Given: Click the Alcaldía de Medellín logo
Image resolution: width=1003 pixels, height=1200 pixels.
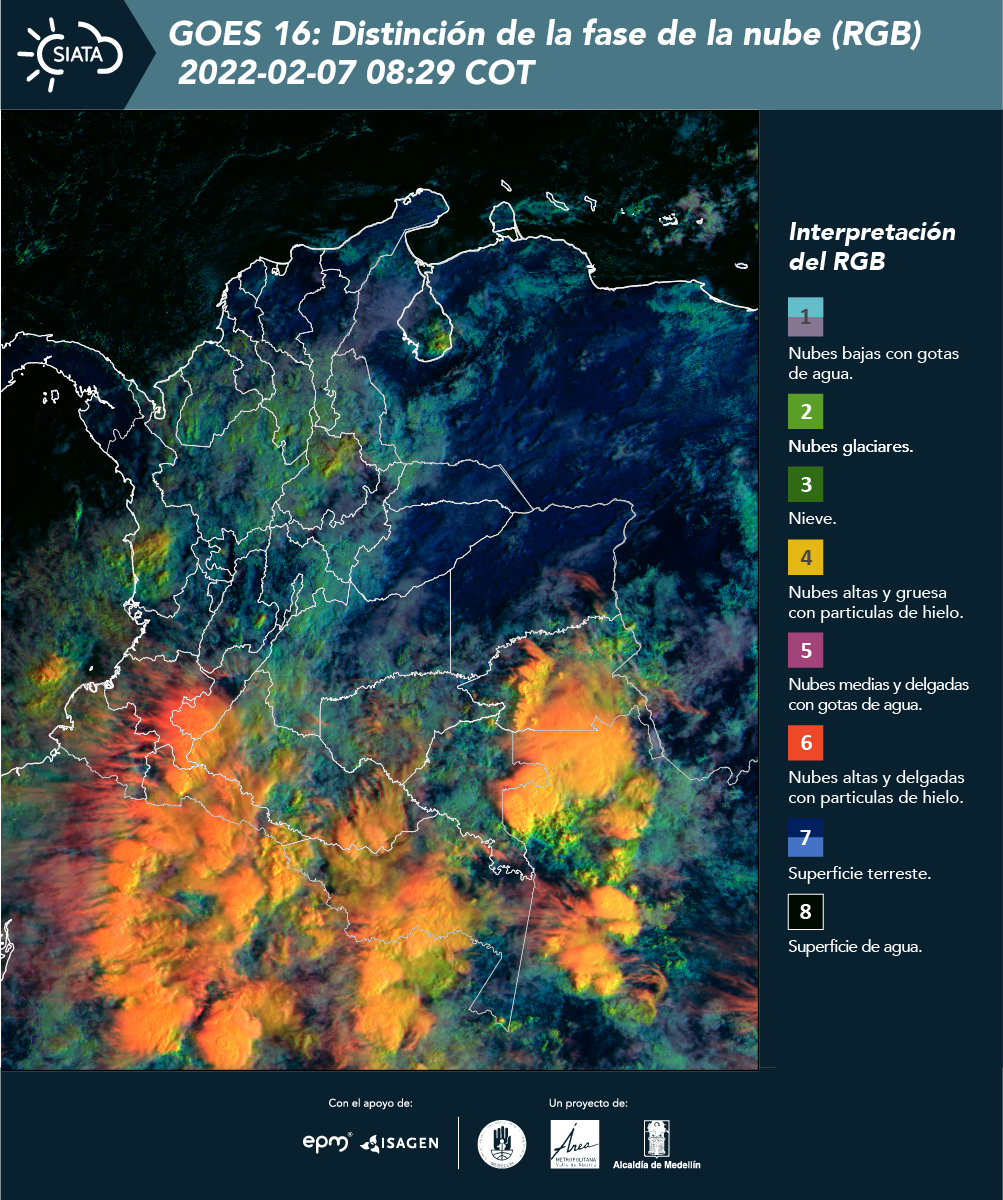Looking at the screenshot, I should pyautogui.click(x=657, y=1145).
